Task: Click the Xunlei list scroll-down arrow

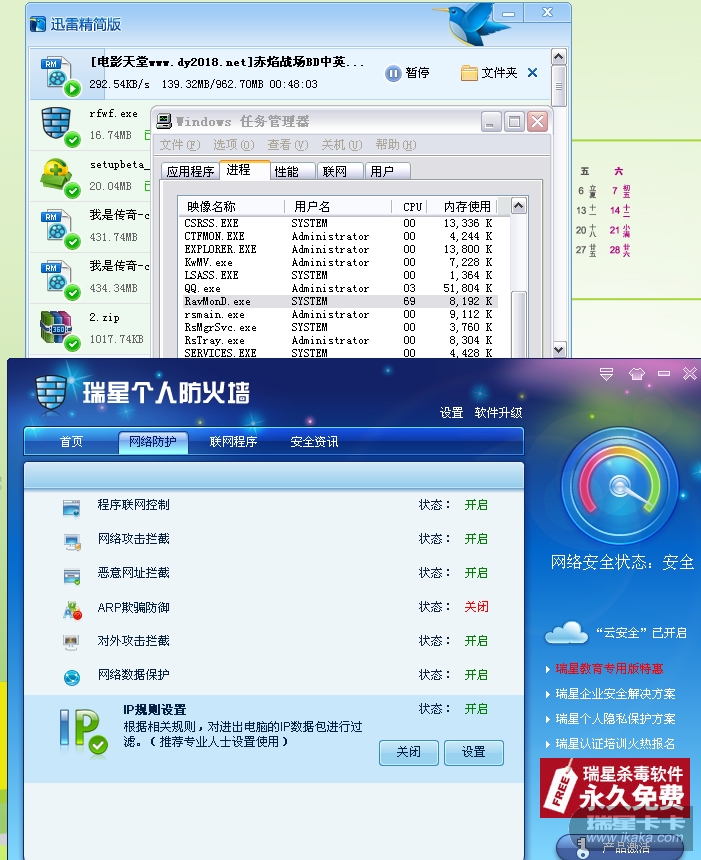Action: [x=558, y=349]
